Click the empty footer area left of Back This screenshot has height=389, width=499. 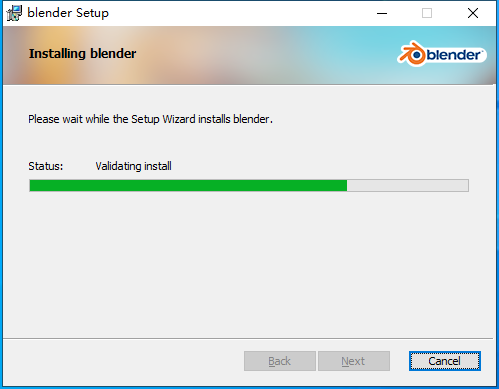click(x=123, y=362)
